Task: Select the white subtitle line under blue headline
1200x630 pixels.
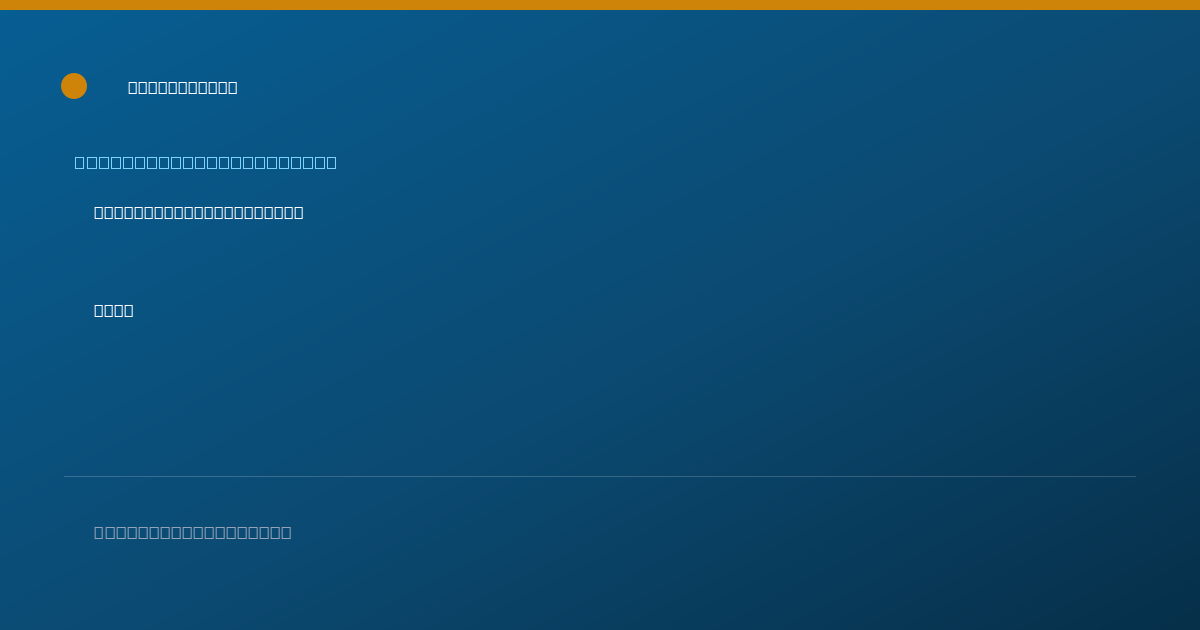Action: point(198,212)
